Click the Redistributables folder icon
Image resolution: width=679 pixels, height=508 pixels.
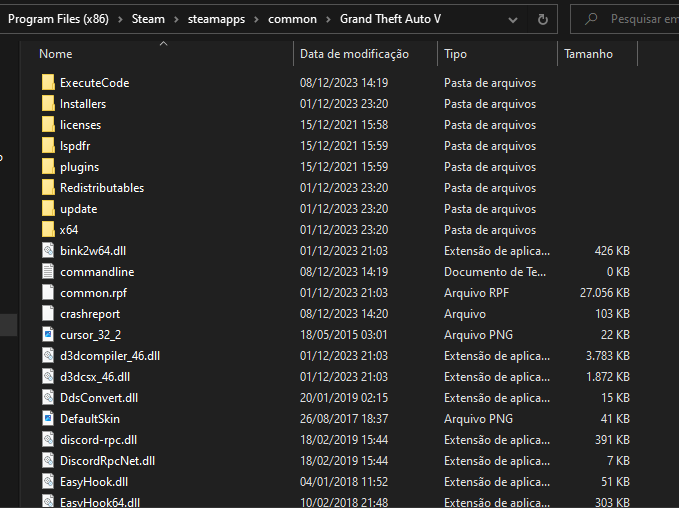tap(48, 188)
